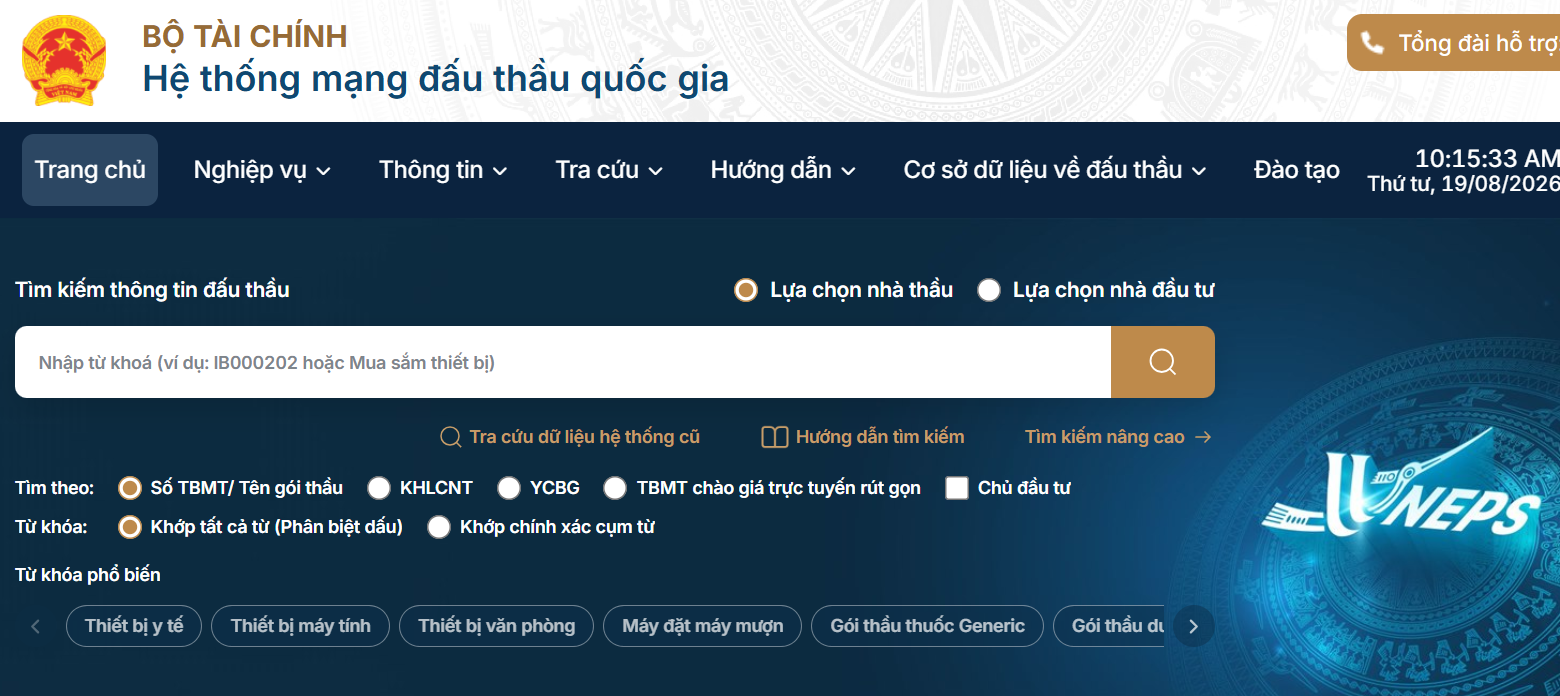Tick the Chủ đầu tư checkbox

(957, 488)
